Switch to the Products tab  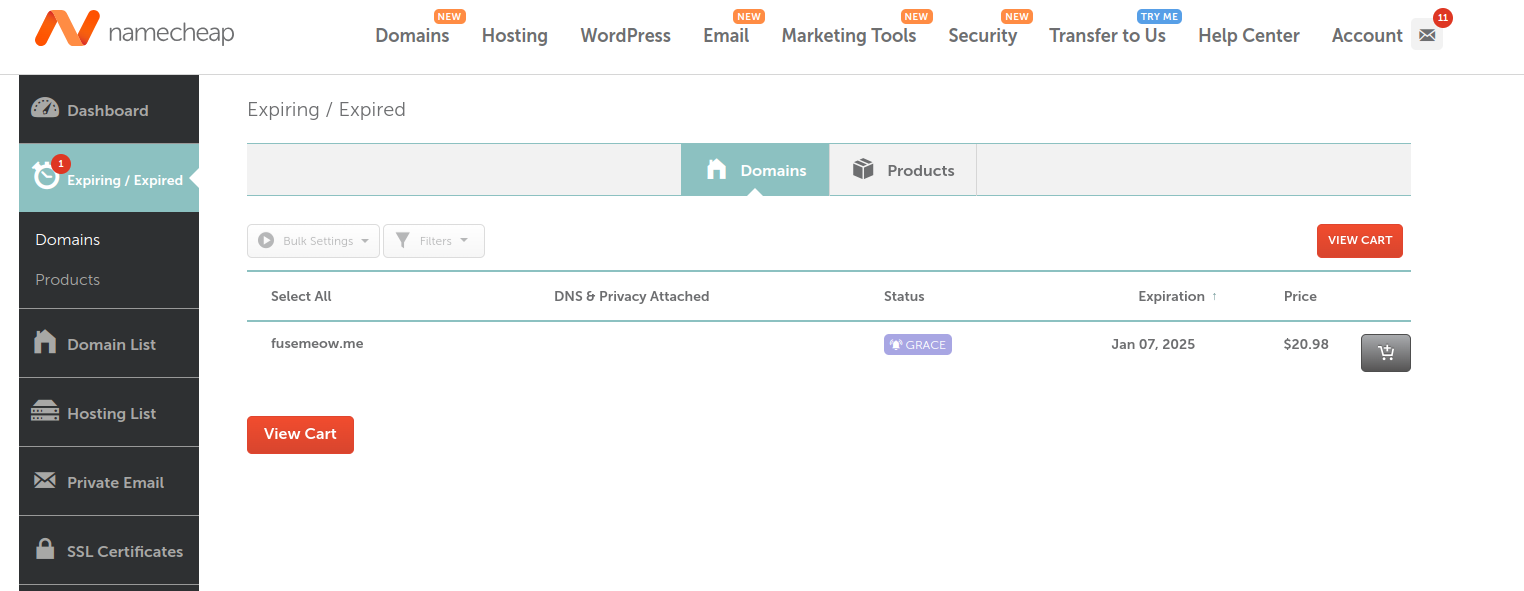pyautogui.click(x=903, y=170)
